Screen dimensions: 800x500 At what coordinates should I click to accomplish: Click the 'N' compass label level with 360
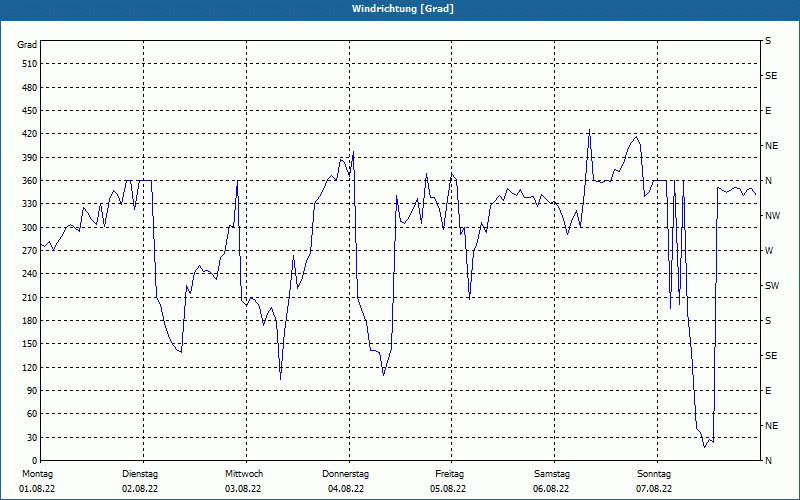pyautogui.click(x=768, y=181)
